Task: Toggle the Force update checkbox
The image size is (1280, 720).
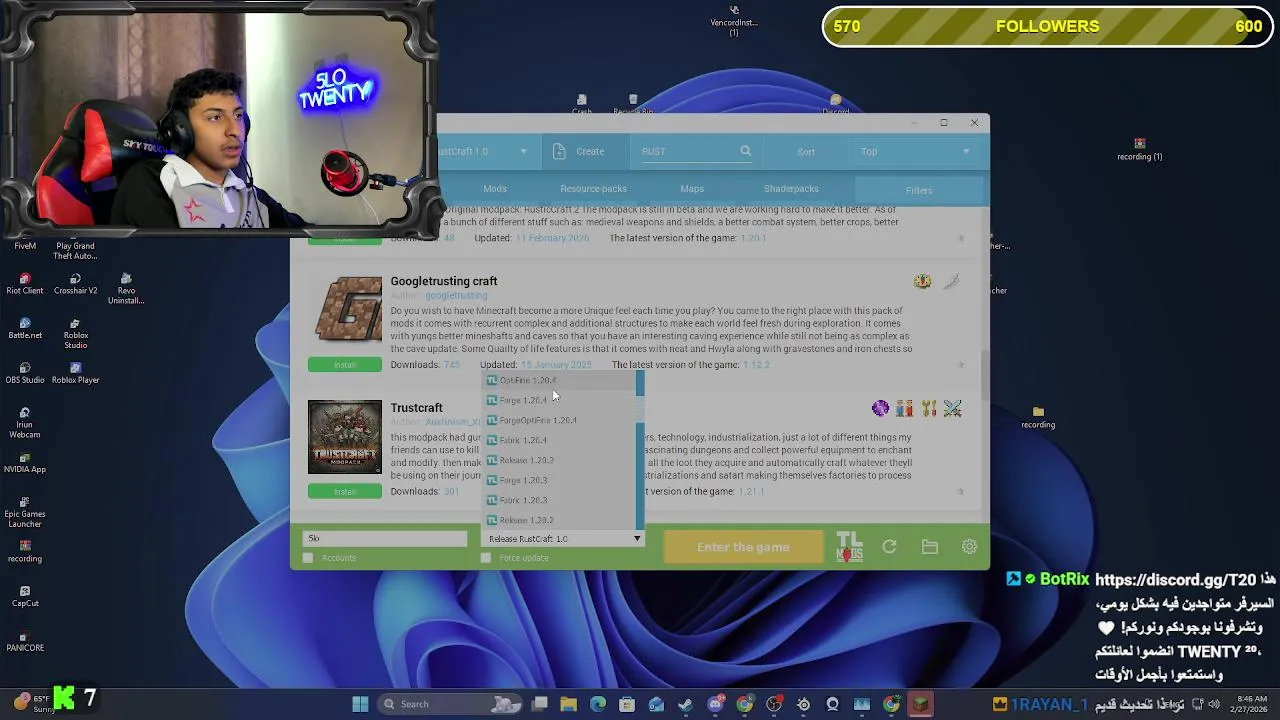Action: [x=486, y=558]
